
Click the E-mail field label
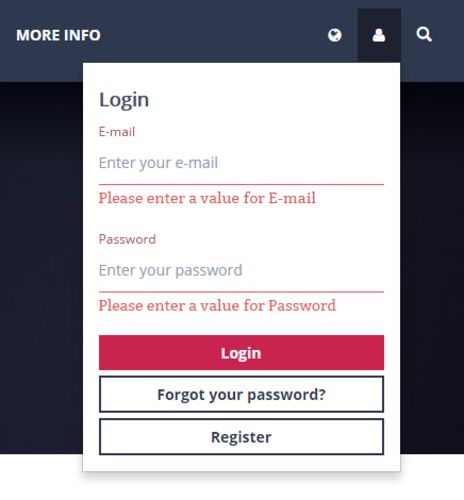coord(117,132)
